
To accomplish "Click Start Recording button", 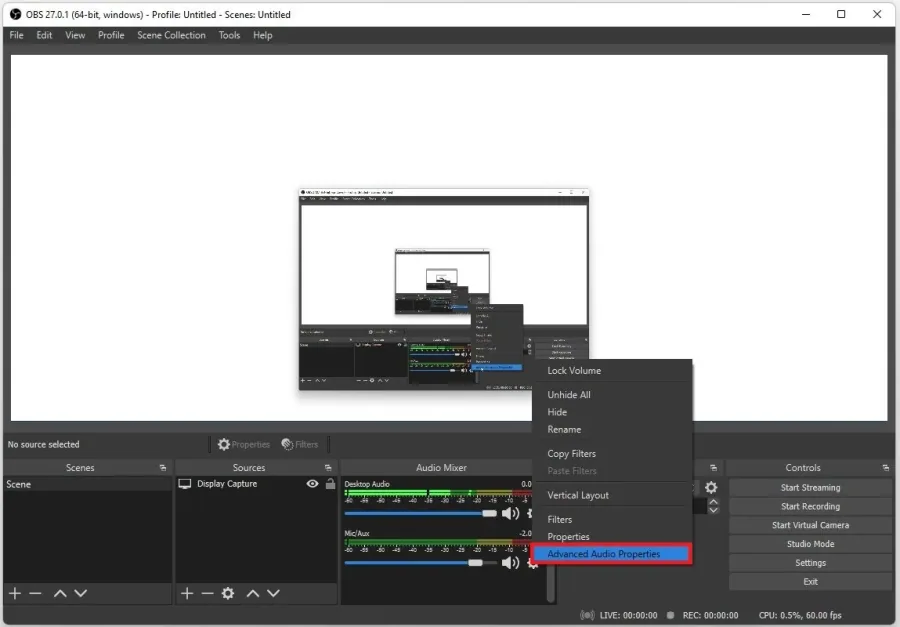I will point(810,506).
